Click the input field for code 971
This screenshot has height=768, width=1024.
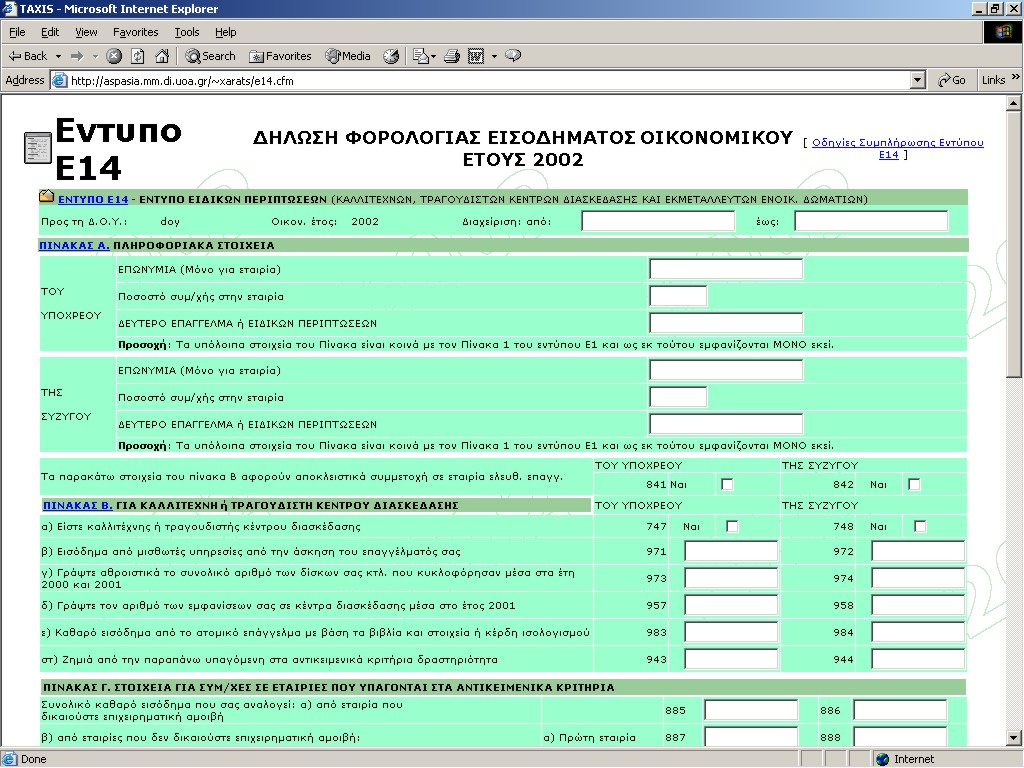(x=731, y=551)
